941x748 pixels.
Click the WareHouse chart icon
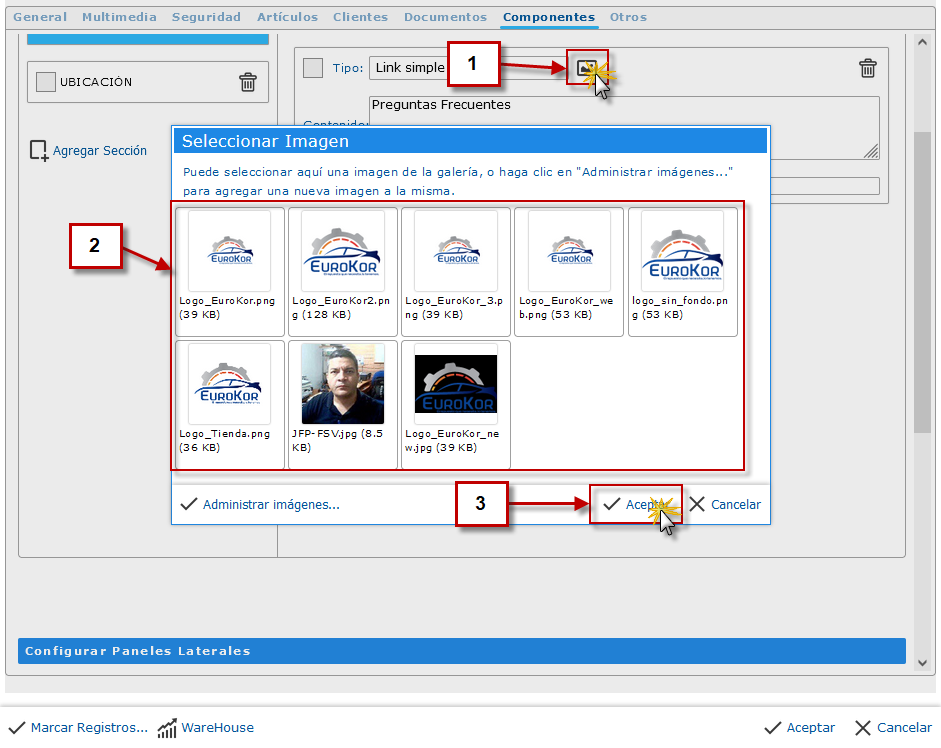pyautogui.click(x=167, y=728)
